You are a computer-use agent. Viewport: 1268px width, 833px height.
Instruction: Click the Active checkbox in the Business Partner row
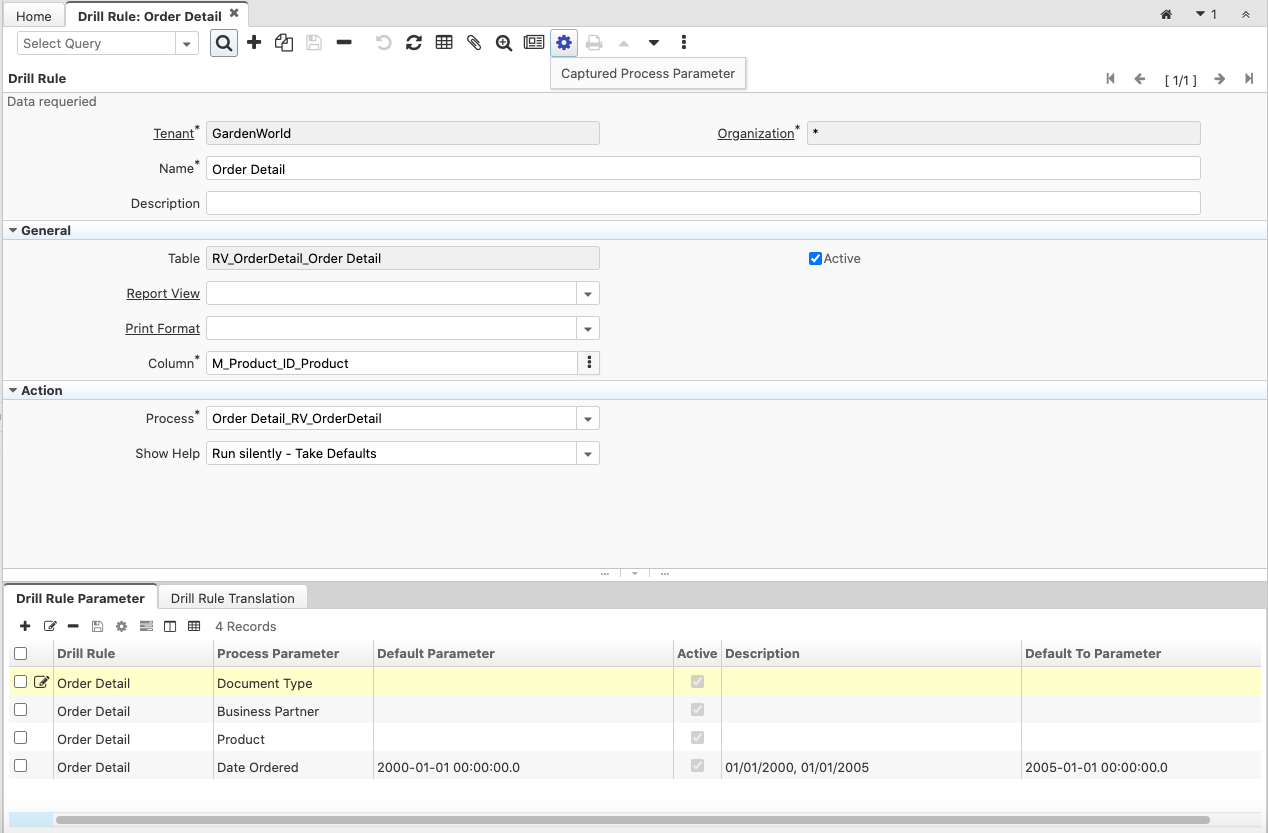coord(697,710)
